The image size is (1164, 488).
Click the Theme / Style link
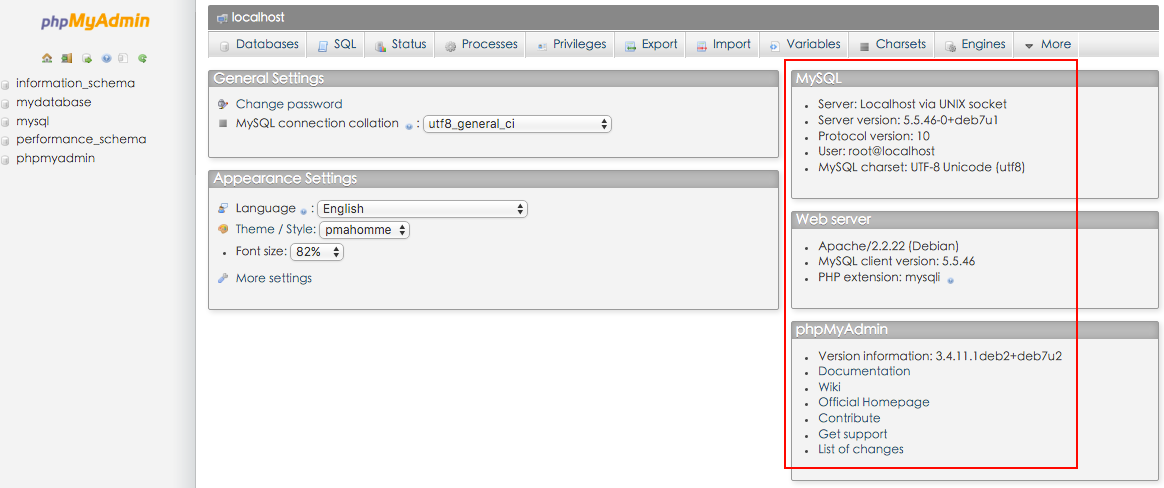click(275, 230)
